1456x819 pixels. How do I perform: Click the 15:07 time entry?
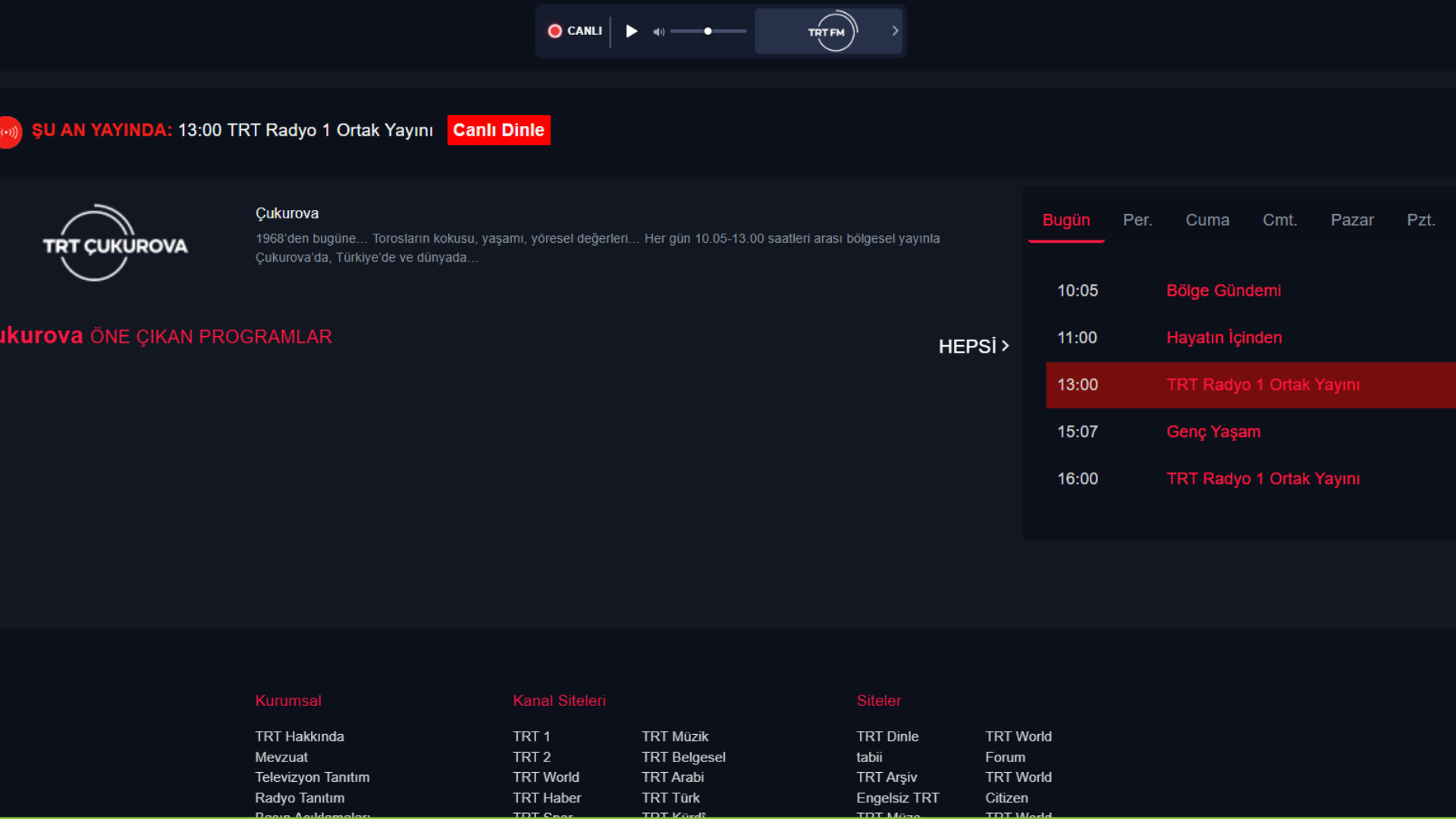coord(1078,431)
